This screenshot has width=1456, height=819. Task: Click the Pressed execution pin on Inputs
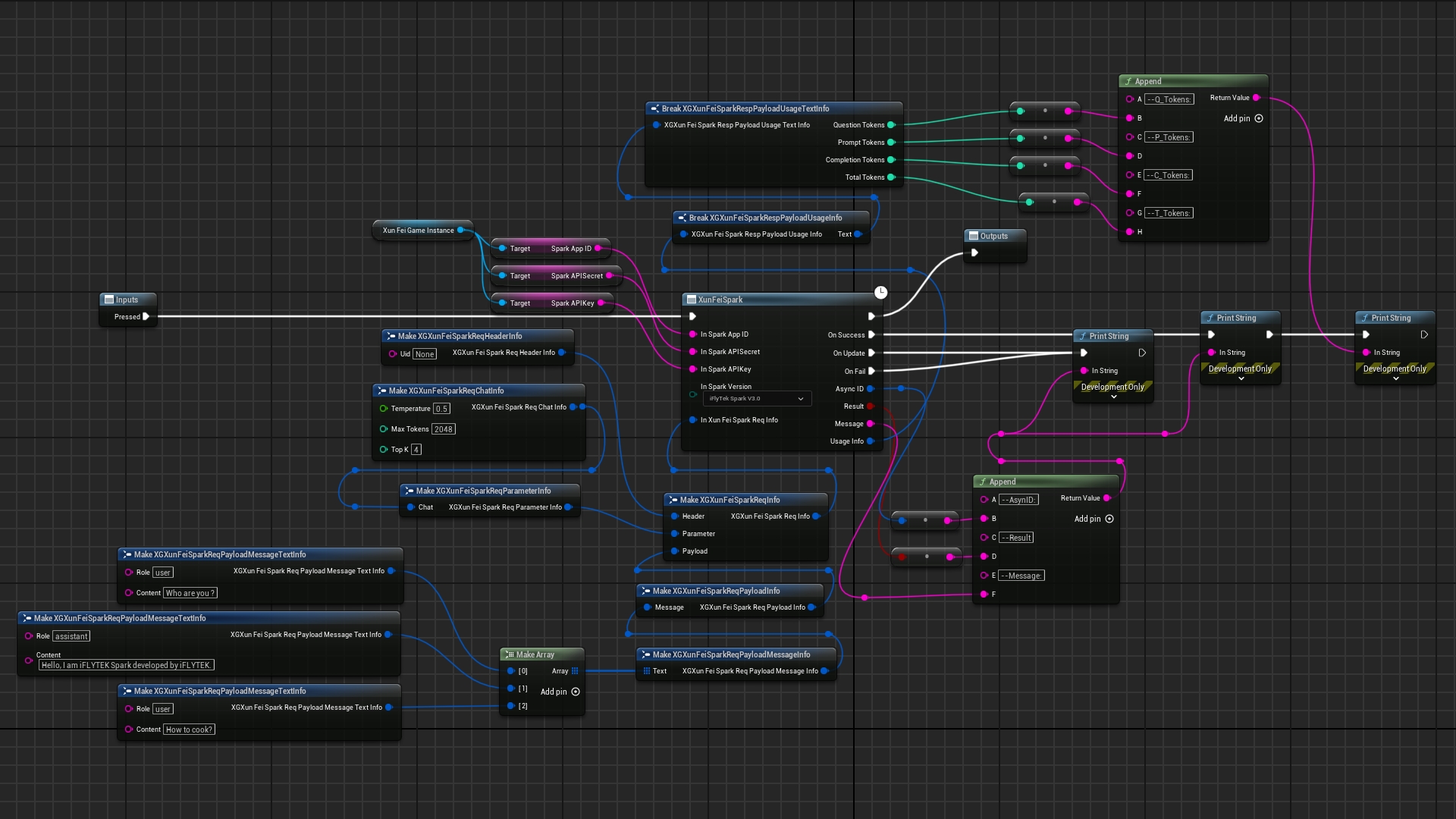(146, 317)
